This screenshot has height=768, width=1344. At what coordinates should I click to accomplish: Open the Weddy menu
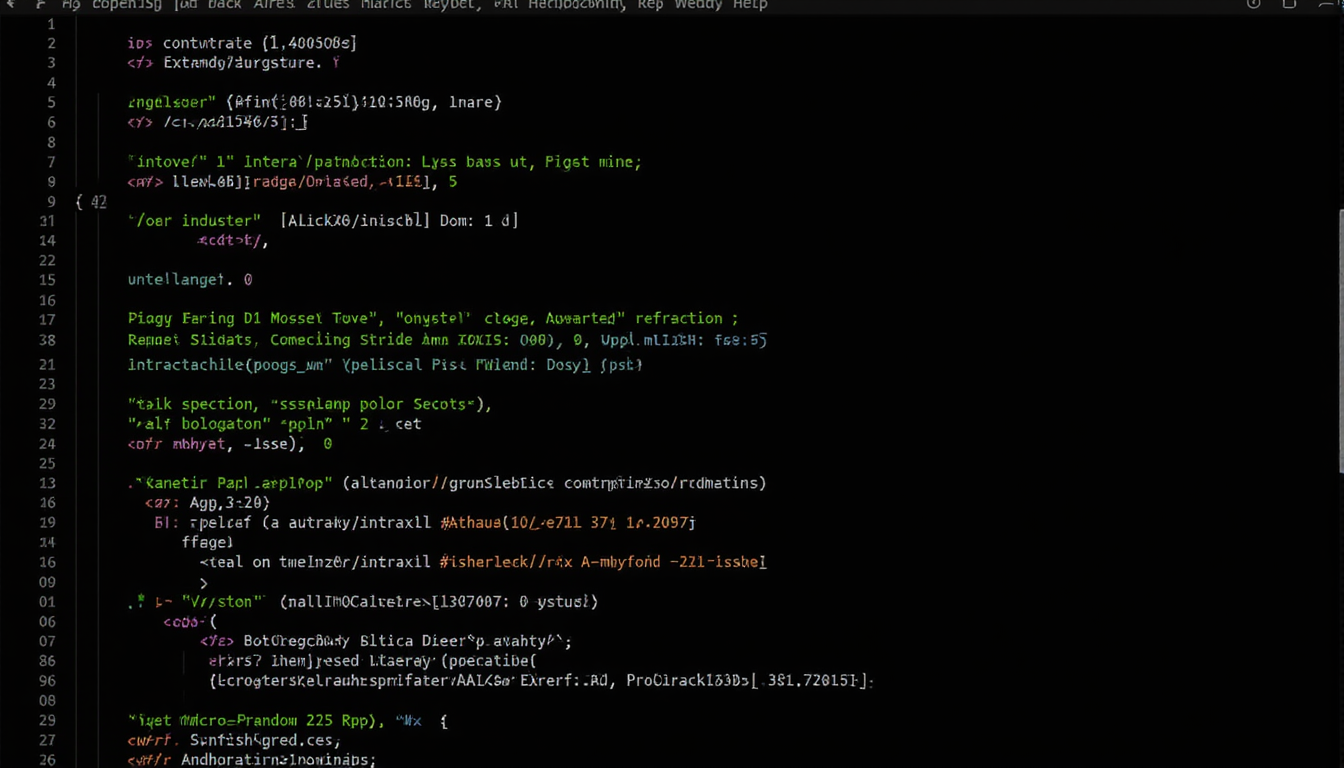point(698,5)
